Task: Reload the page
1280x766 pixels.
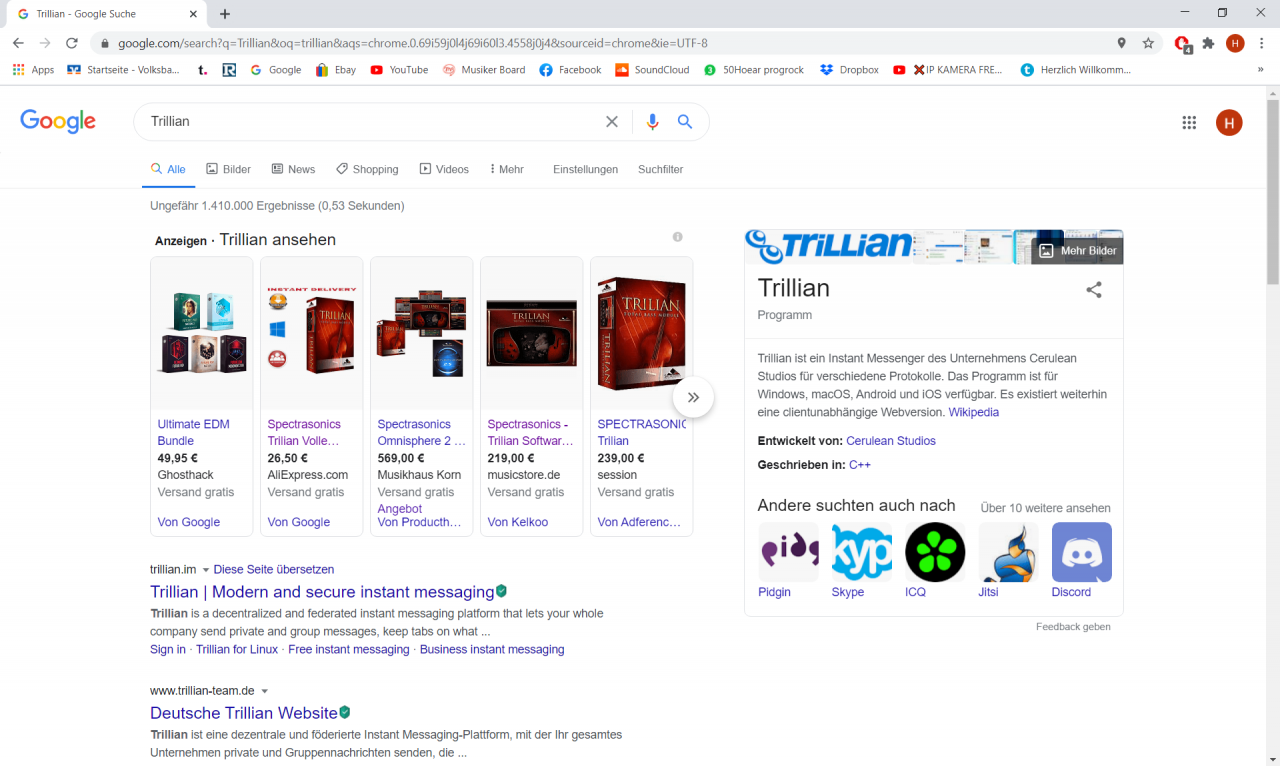Action: click(x=72, y=43)
